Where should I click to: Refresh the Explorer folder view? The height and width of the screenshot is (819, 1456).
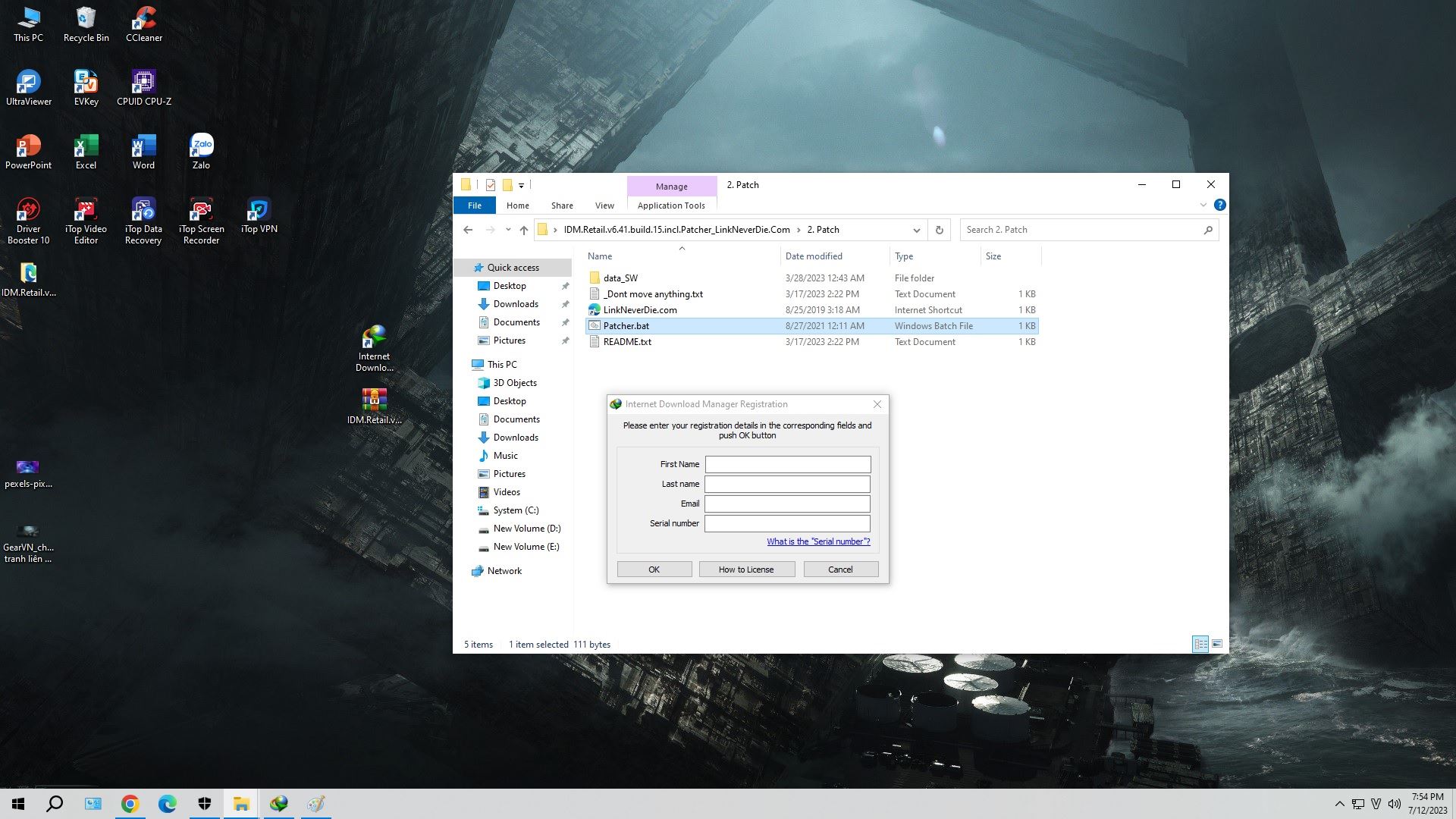point(939,230)
